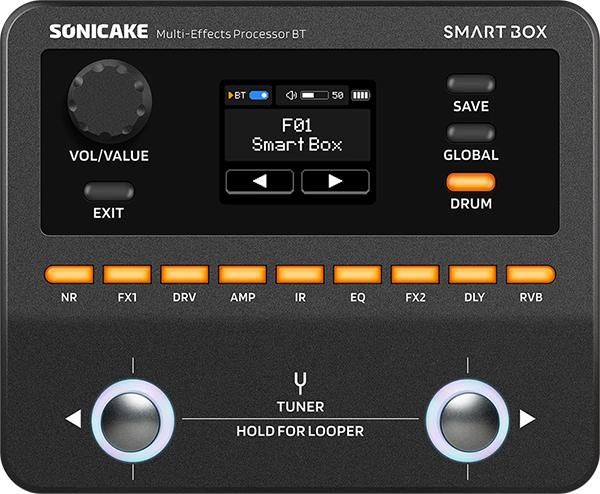Click the battery indicator icon on display
The image size is (600, 494).
360,95
